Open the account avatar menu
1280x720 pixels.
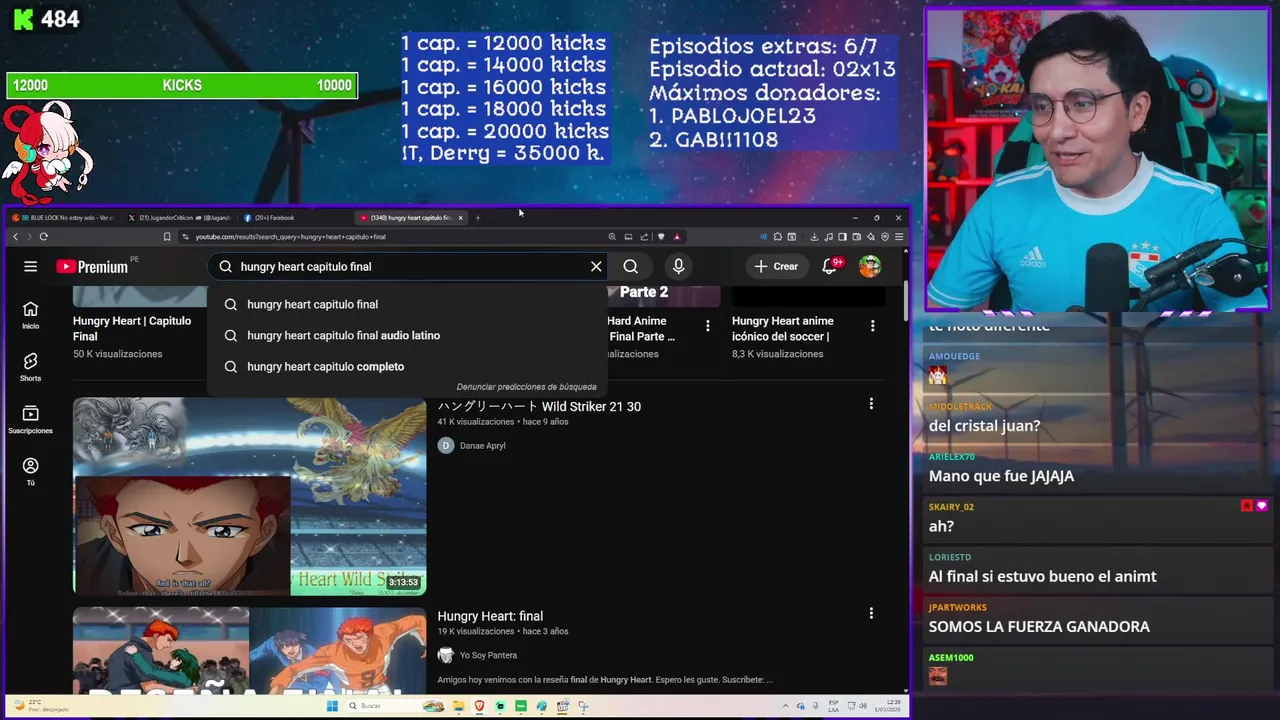[x=870, y=266]
